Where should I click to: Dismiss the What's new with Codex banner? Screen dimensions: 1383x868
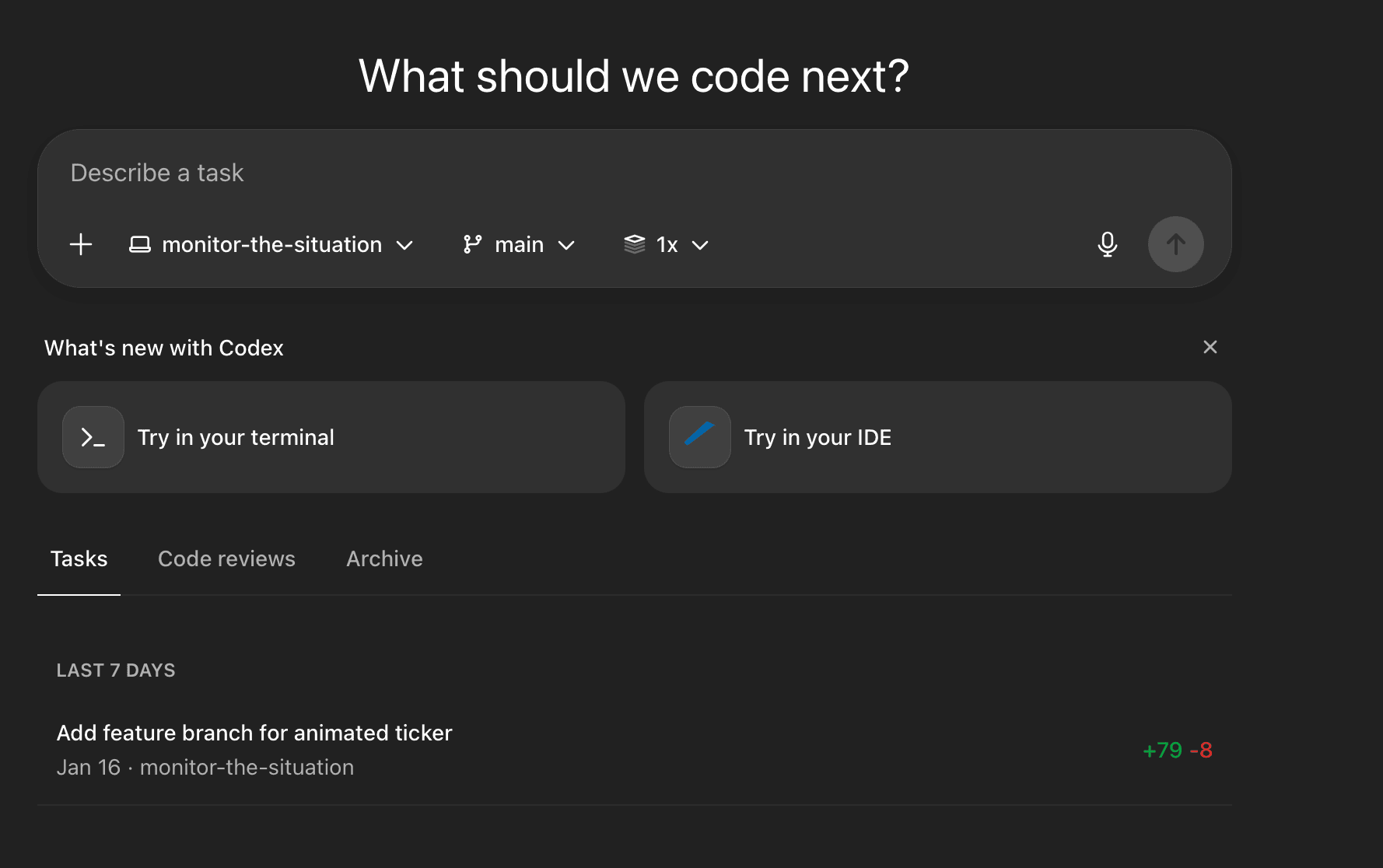1210,347
